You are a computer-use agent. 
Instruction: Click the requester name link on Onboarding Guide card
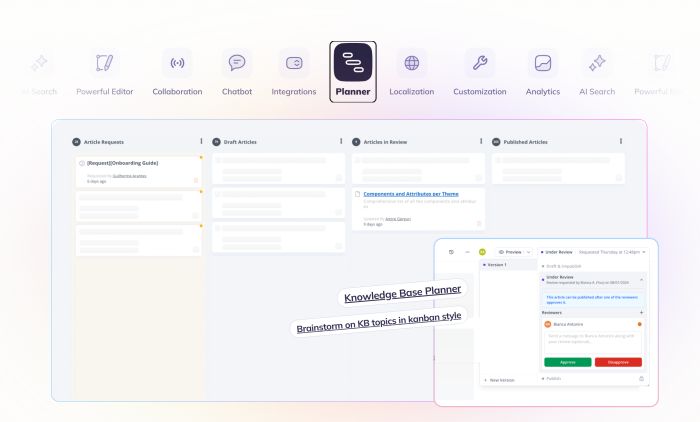pos(129,176)
